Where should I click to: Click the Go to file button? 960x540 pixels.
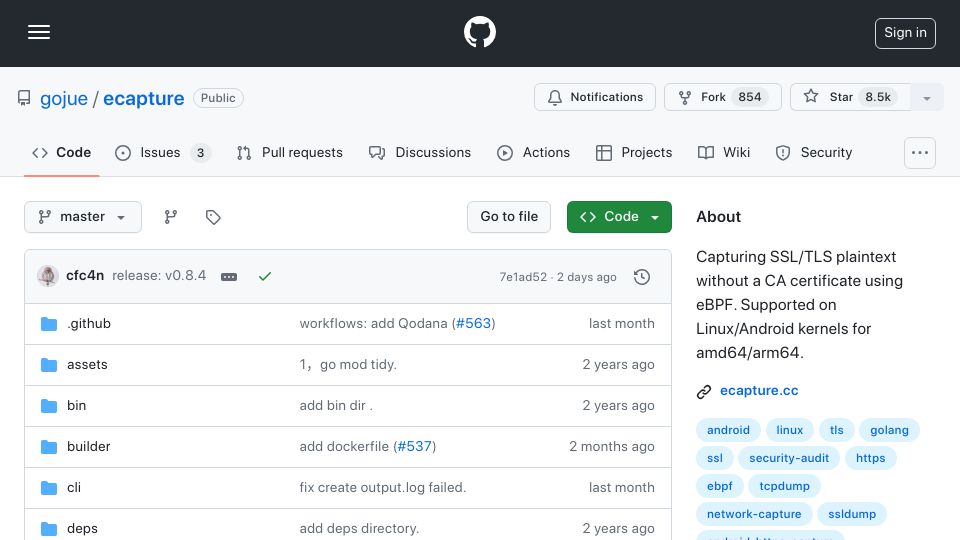click(x=509, y=217)
